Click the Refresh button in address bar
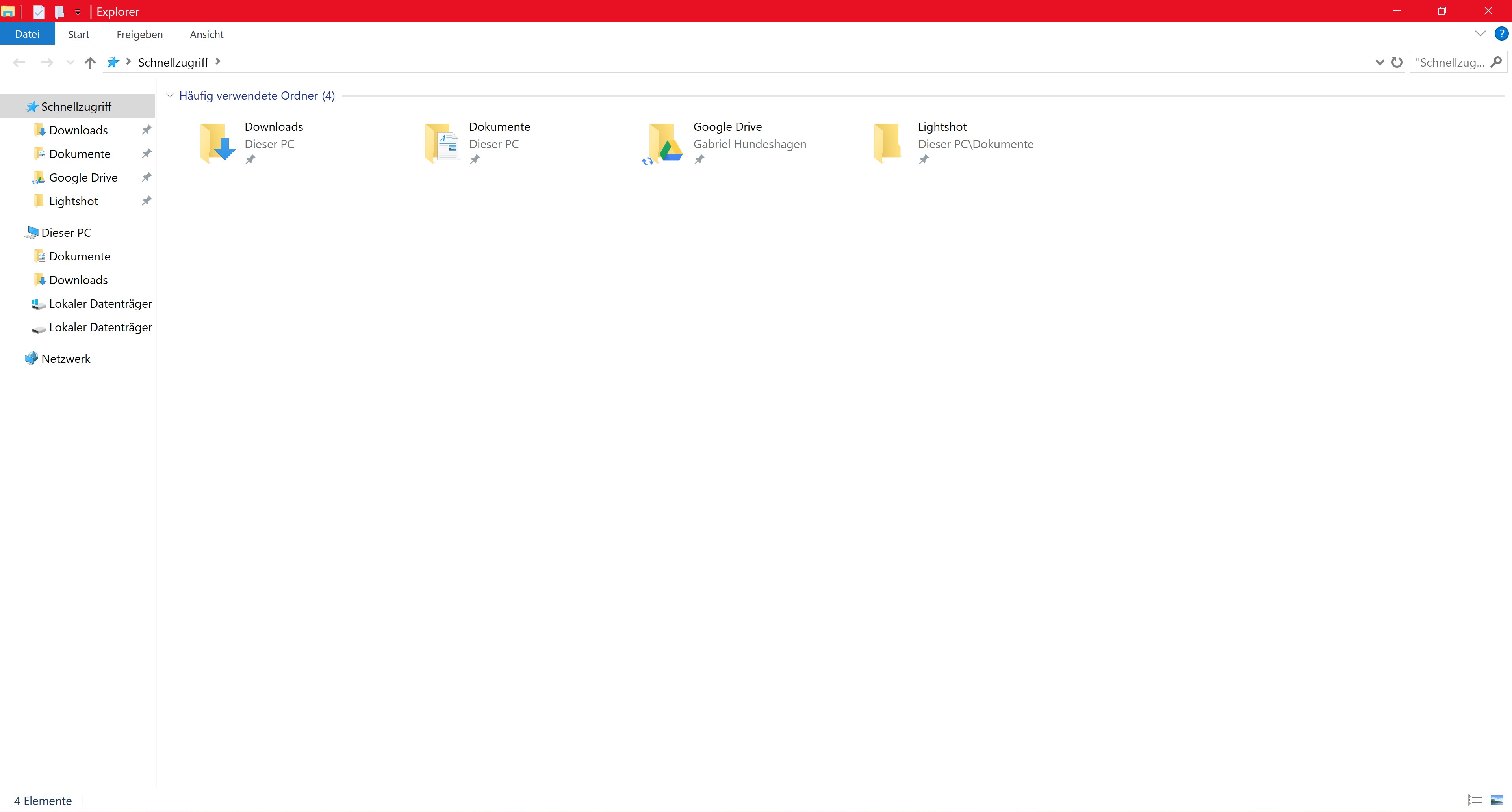 click(1397, 62)
